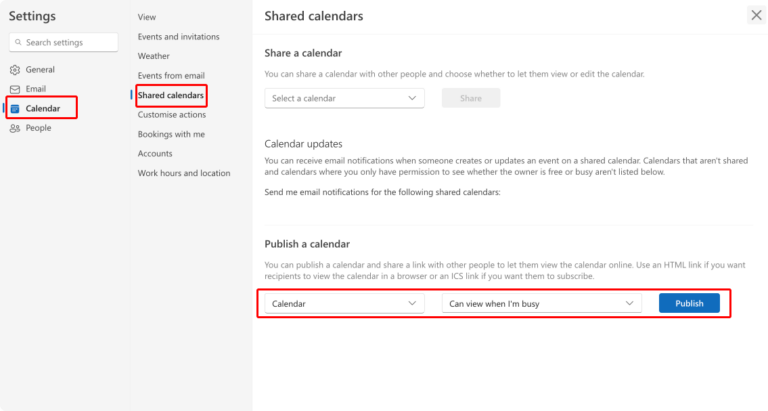This screenshot has height=411, width=768.
Task: Click the greyed Share button
Action: (x=471, y=98)
